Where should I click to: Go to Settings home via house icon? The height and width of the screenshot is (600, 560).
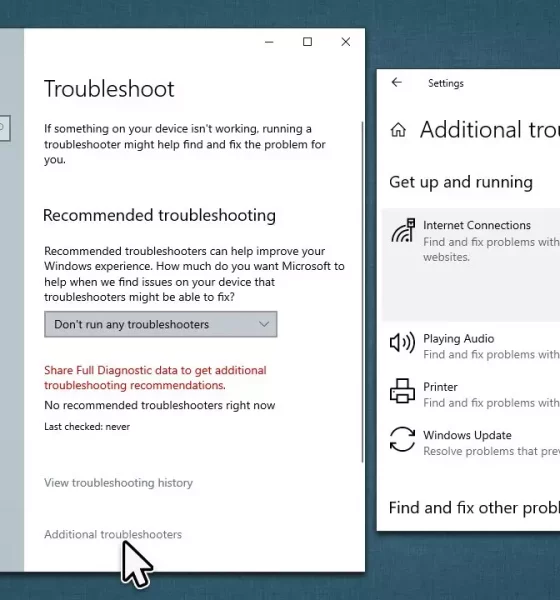398,130
